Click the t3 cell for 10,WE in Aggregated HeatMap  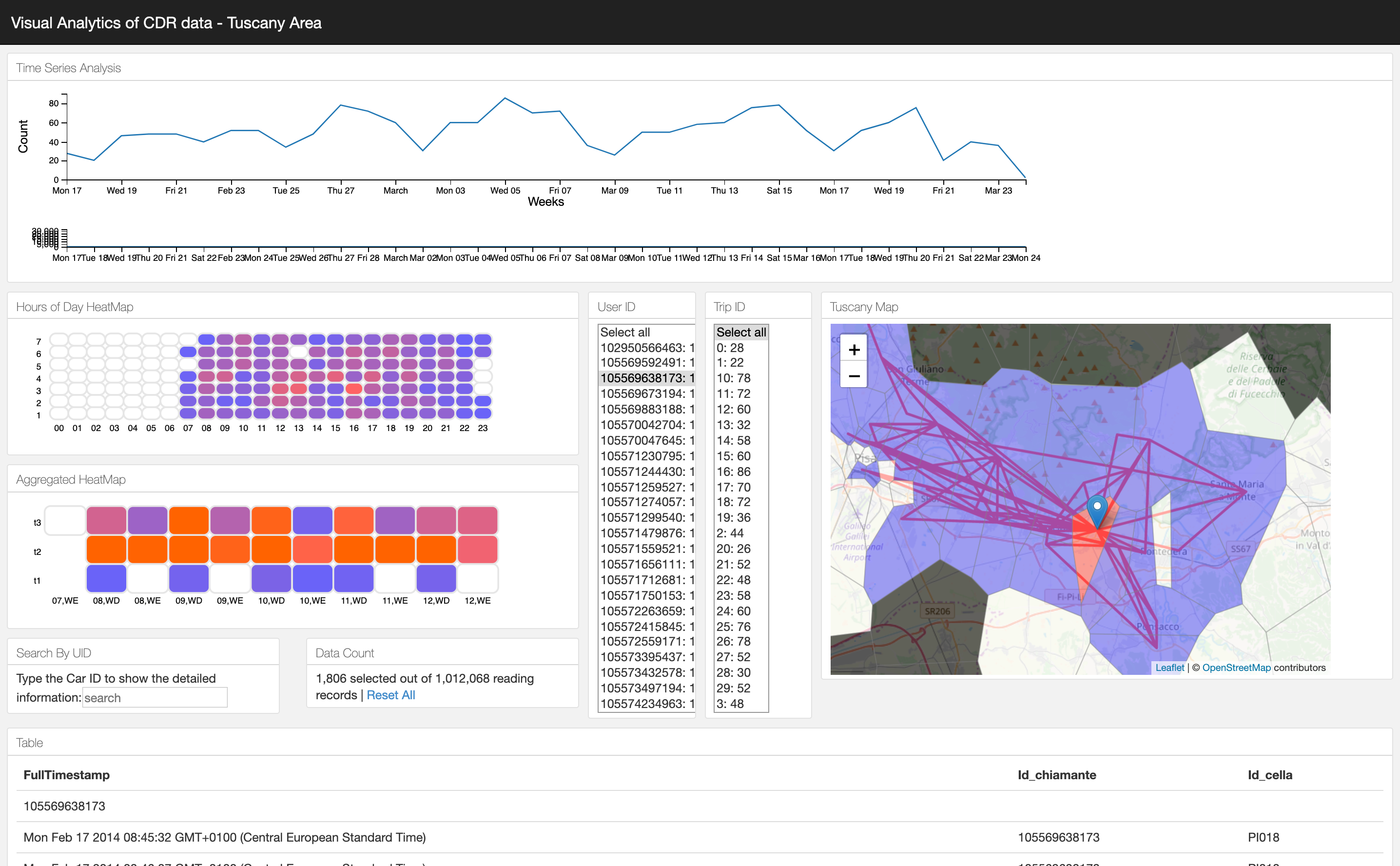[x=312, y=520]
